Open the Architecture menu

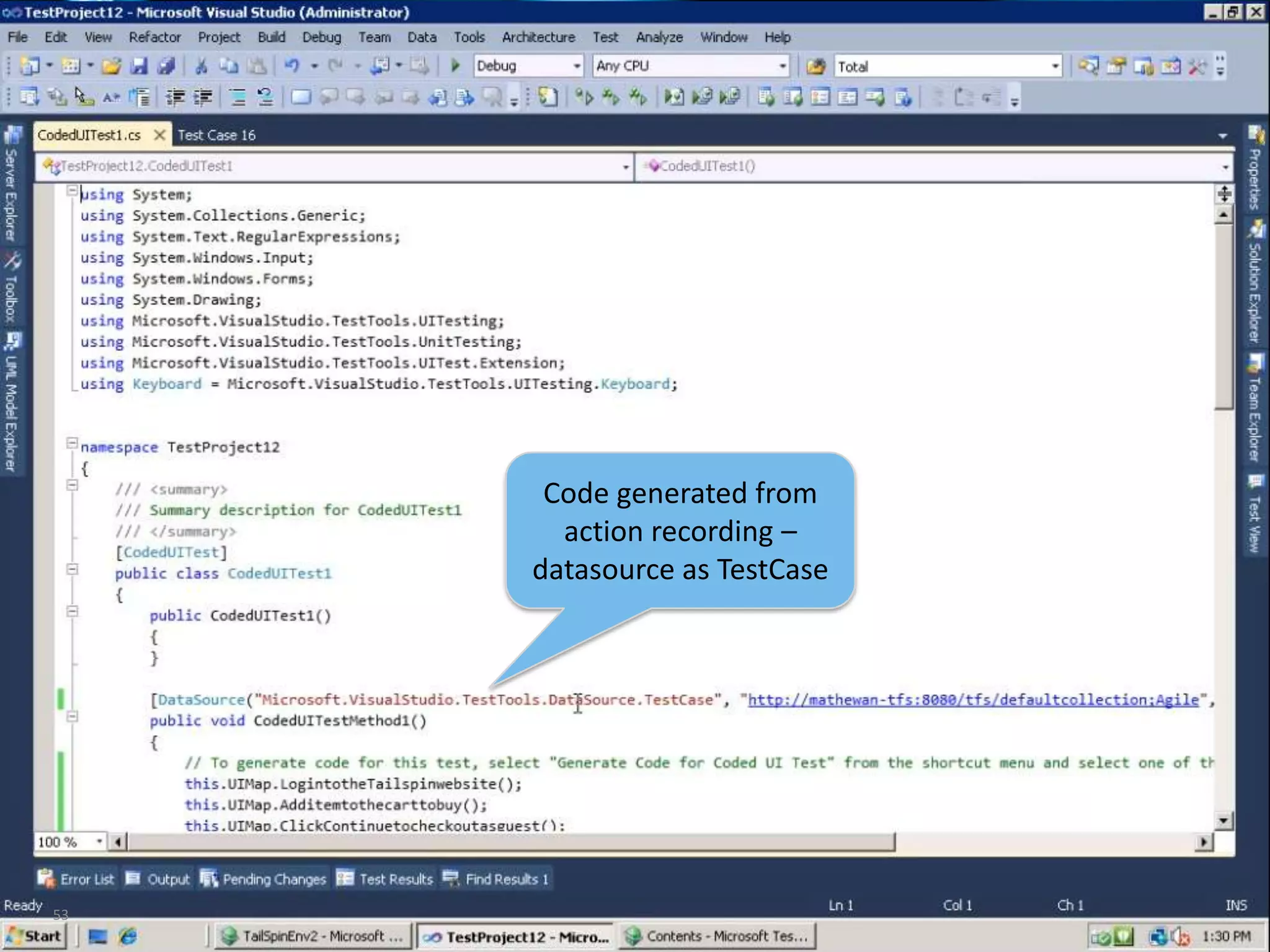pyautogui.click(x=538, y=37)
